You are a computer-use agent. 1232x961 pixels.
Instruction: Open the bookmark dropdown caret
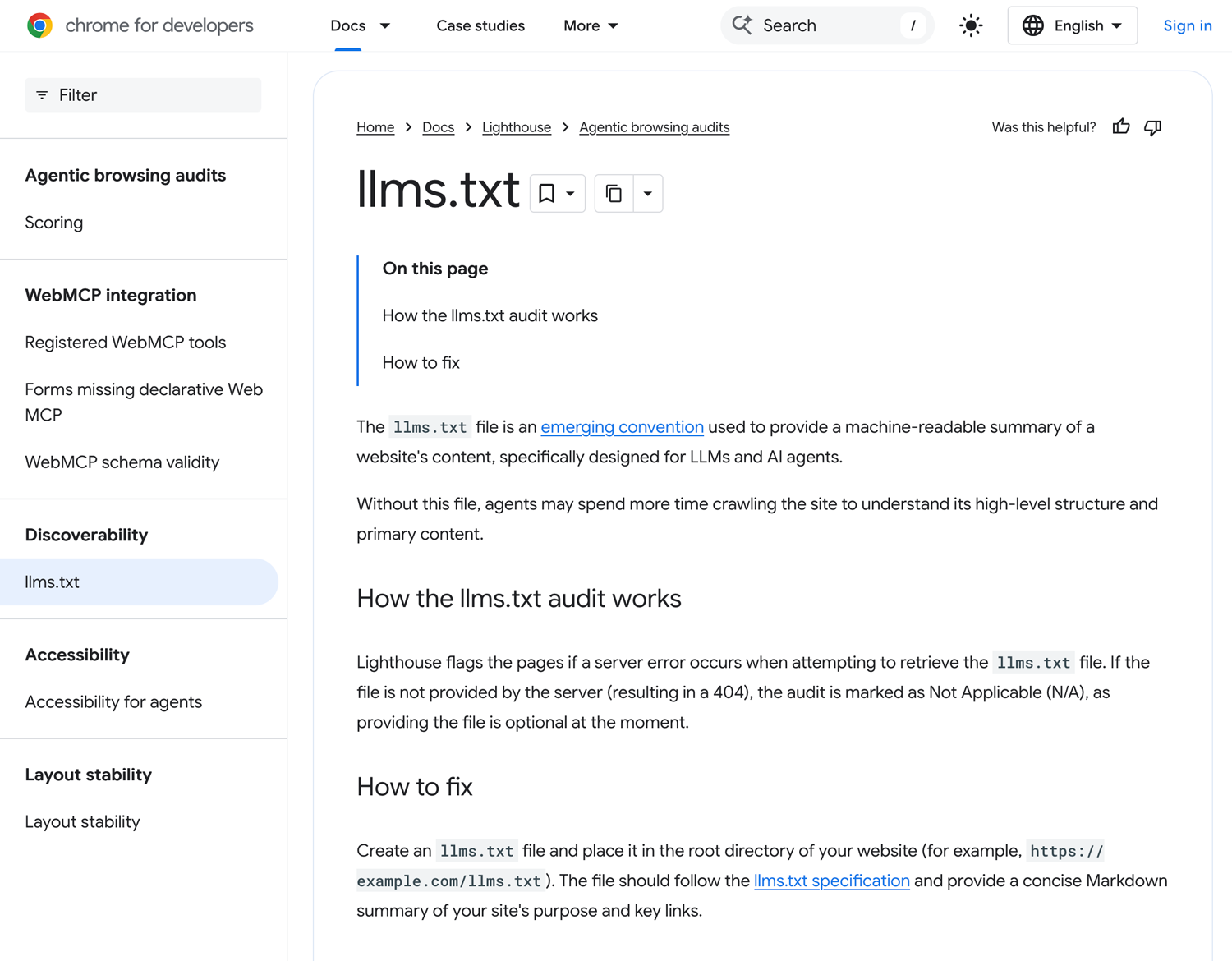pos(570,194)
